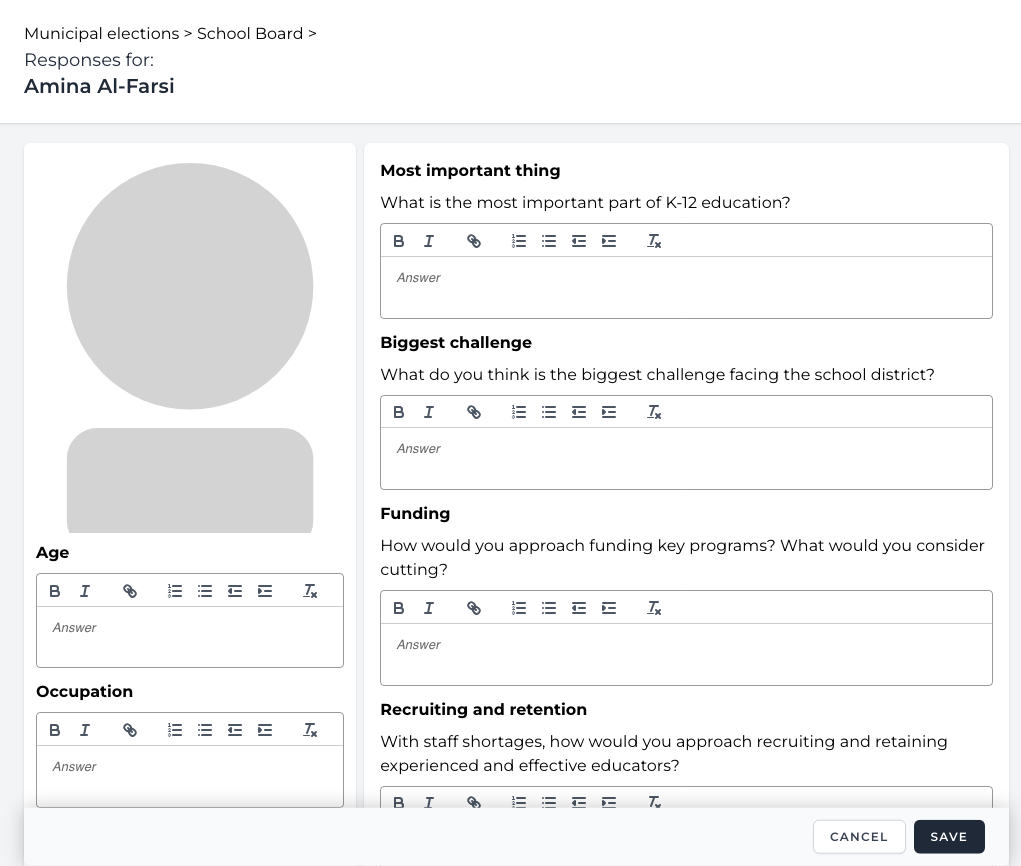This screenshot has width=1021, height=866.
Task: Insert link in Occupation editor toolbar
Action: [130, 730]
